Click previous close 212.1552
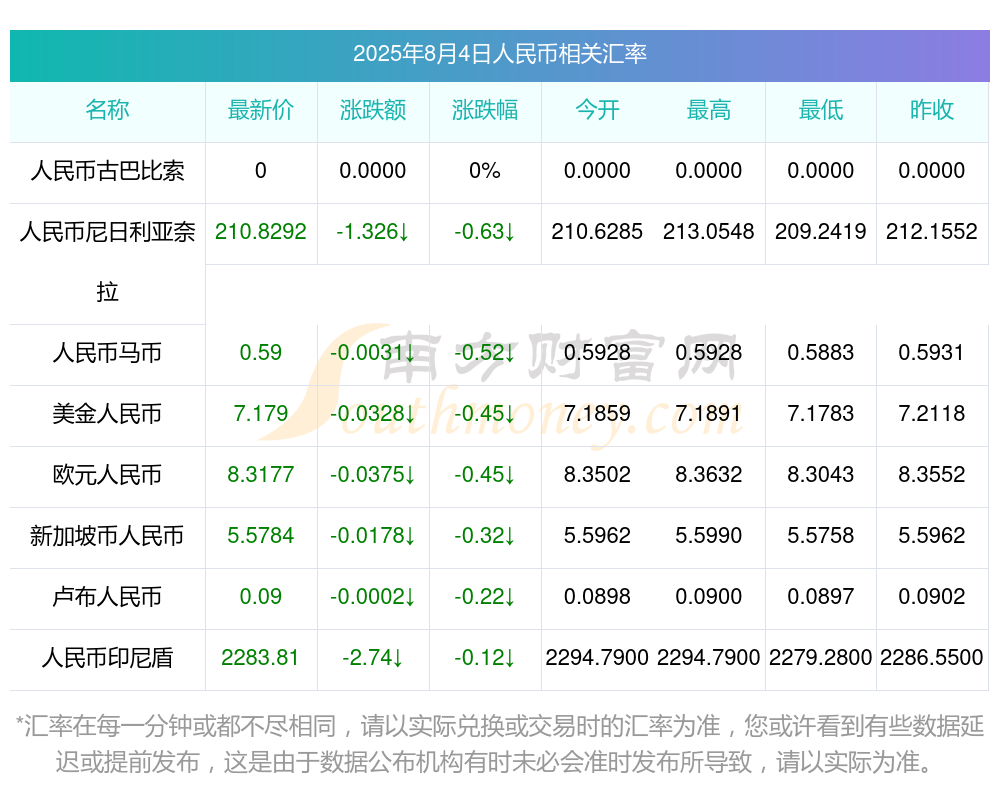The image size is (1000, 793). [932, 232]
